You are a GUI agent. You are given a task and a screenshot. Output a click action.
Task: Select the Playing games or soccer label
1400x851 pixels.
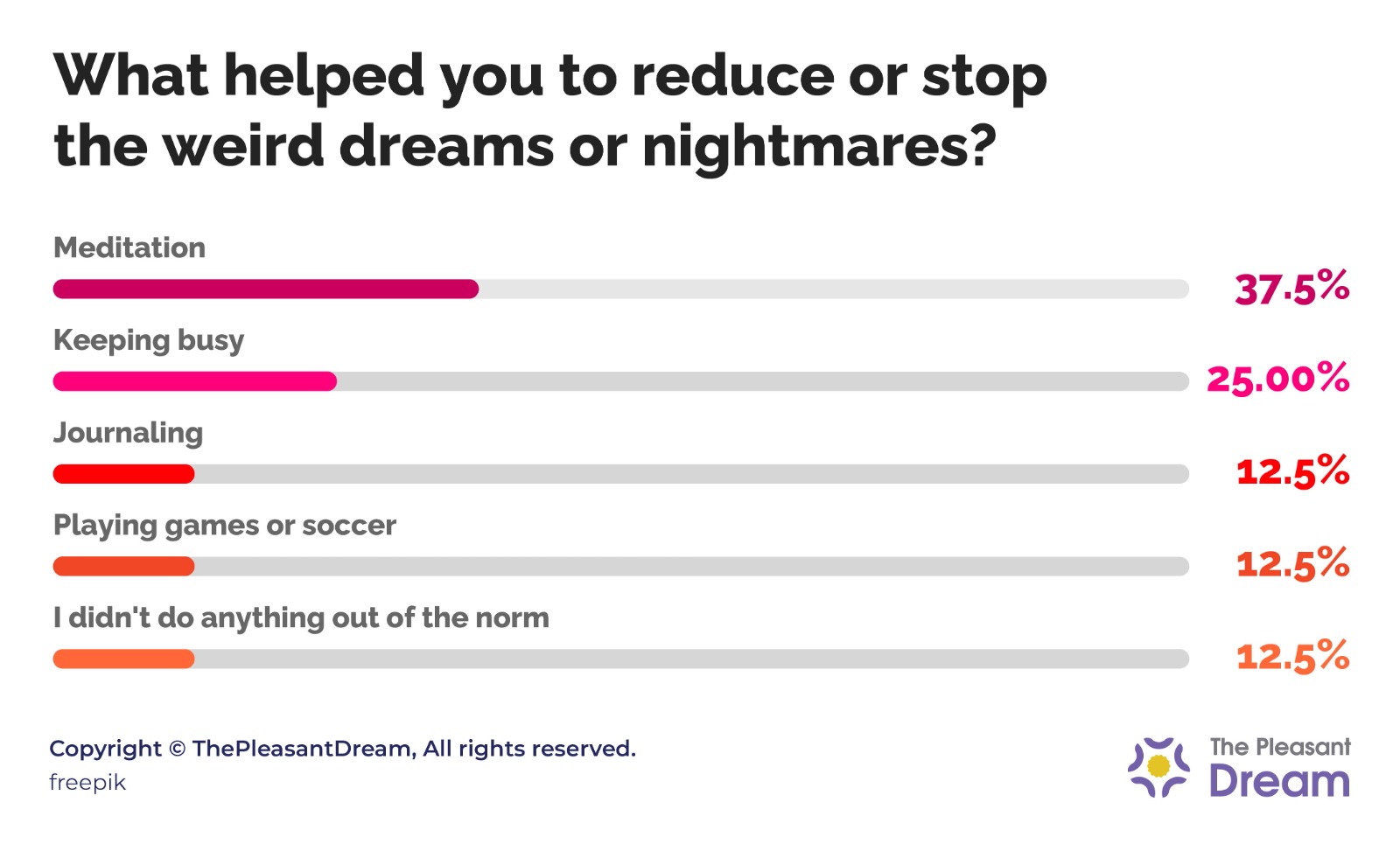225,526
